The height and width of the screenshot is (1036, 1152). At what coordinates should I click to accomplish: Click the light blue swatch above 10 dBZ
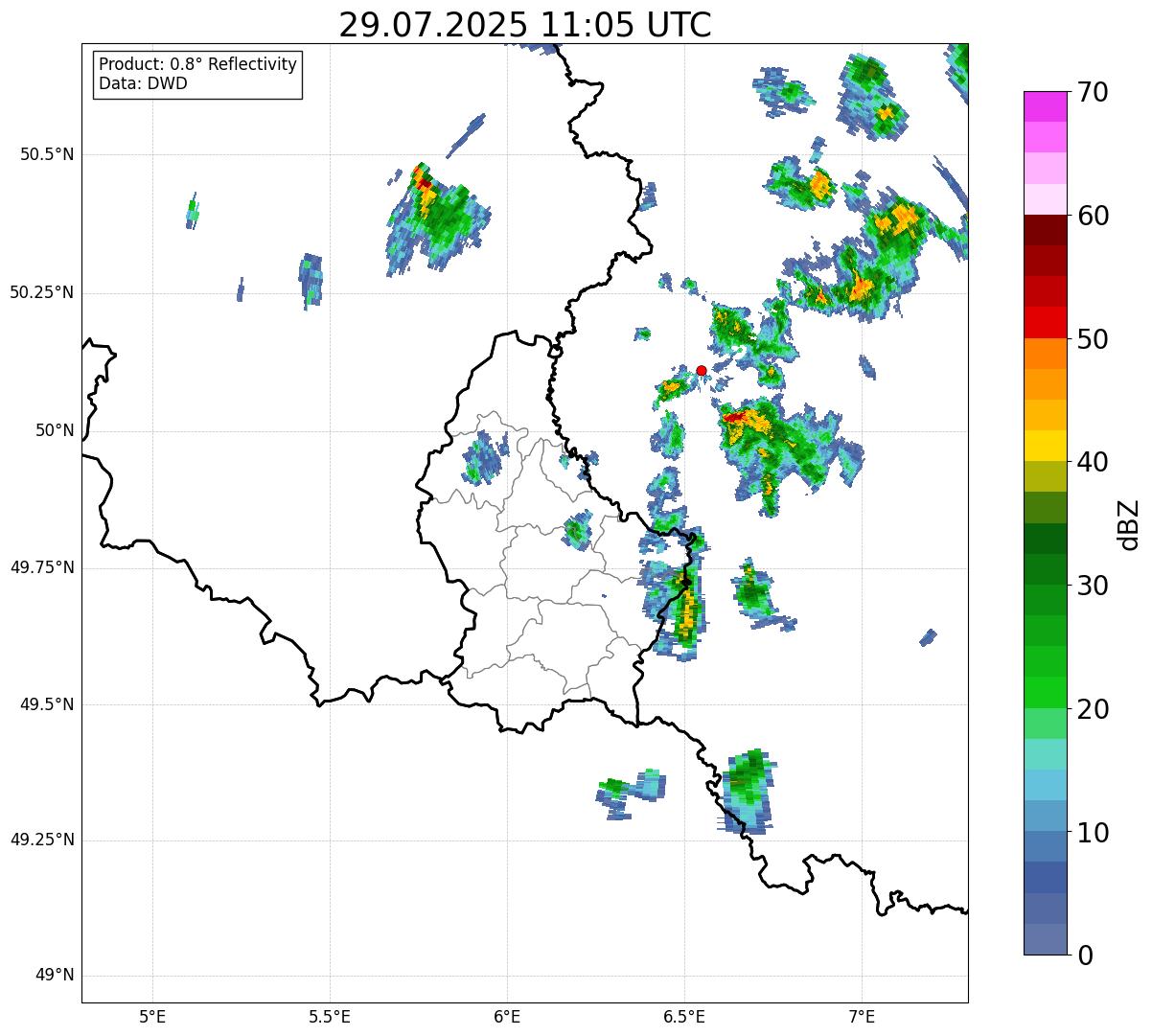click(x=1045, y=785)
